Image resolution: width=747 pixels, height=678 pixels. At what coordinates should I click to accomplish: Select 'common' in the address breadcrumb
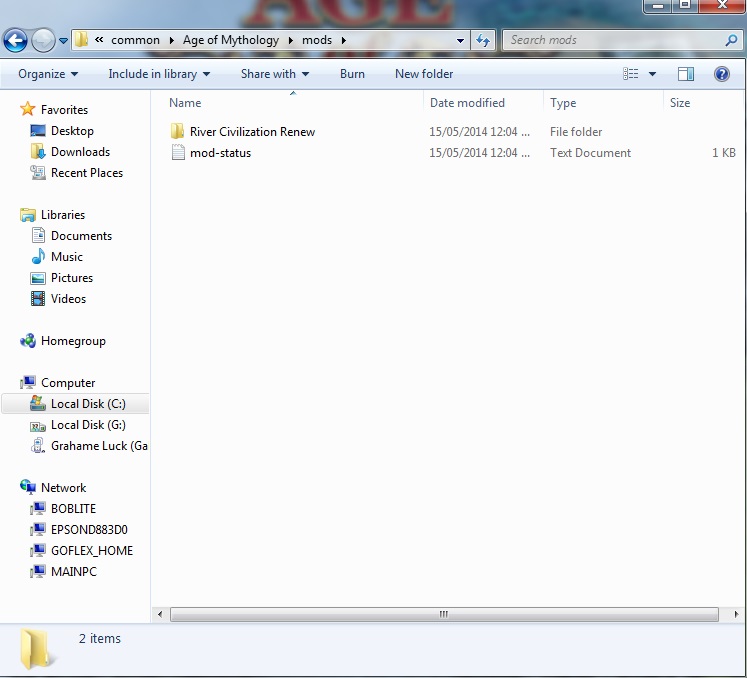[x=135, y=40]
